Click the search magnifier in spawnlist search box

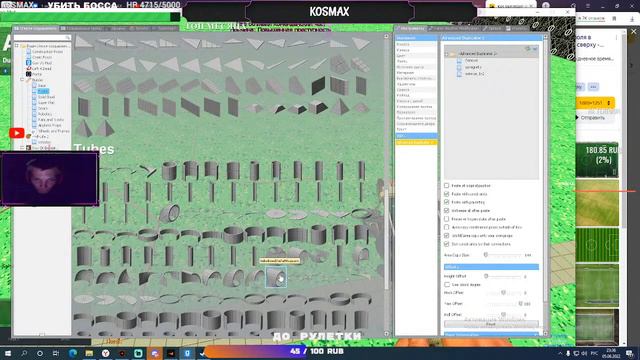(67, 38)
